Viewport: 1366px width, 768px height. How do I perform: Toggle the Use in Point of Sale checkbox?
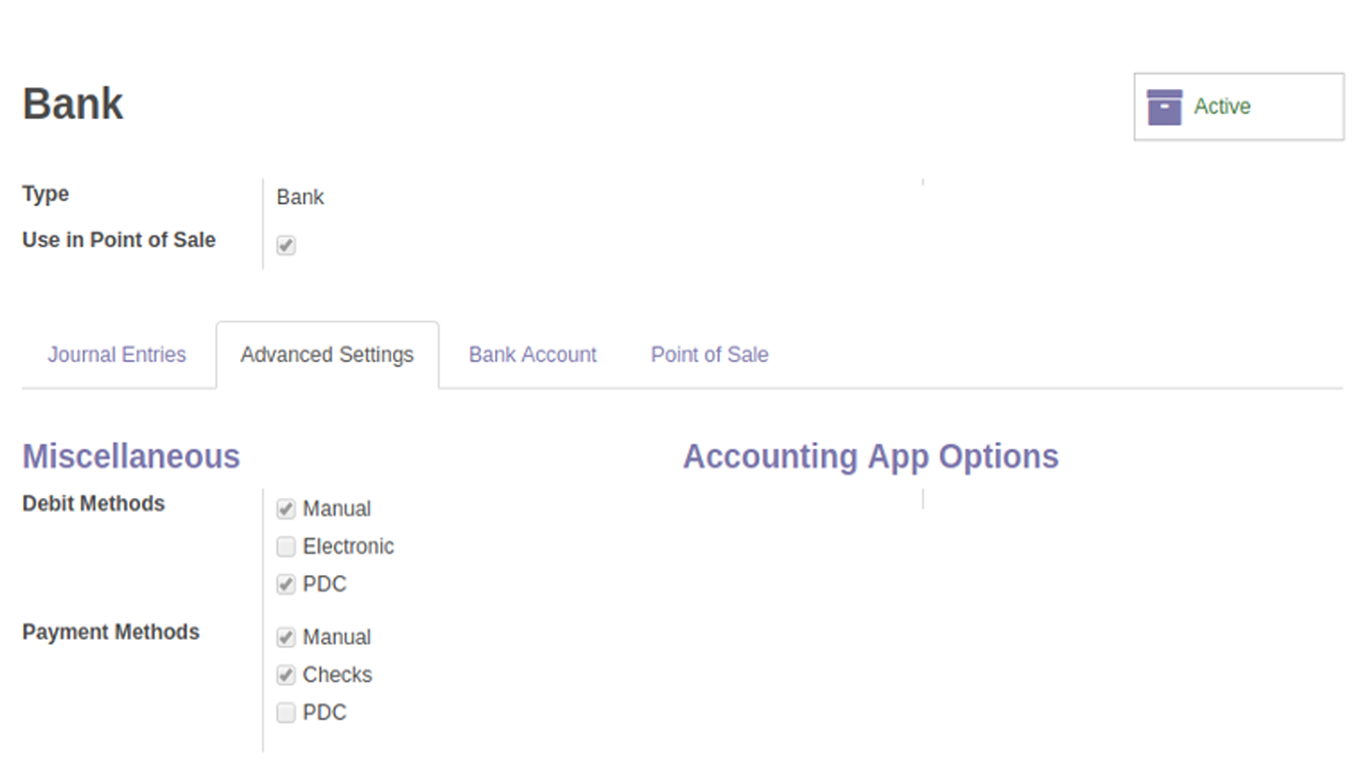(x=286, y=245)
